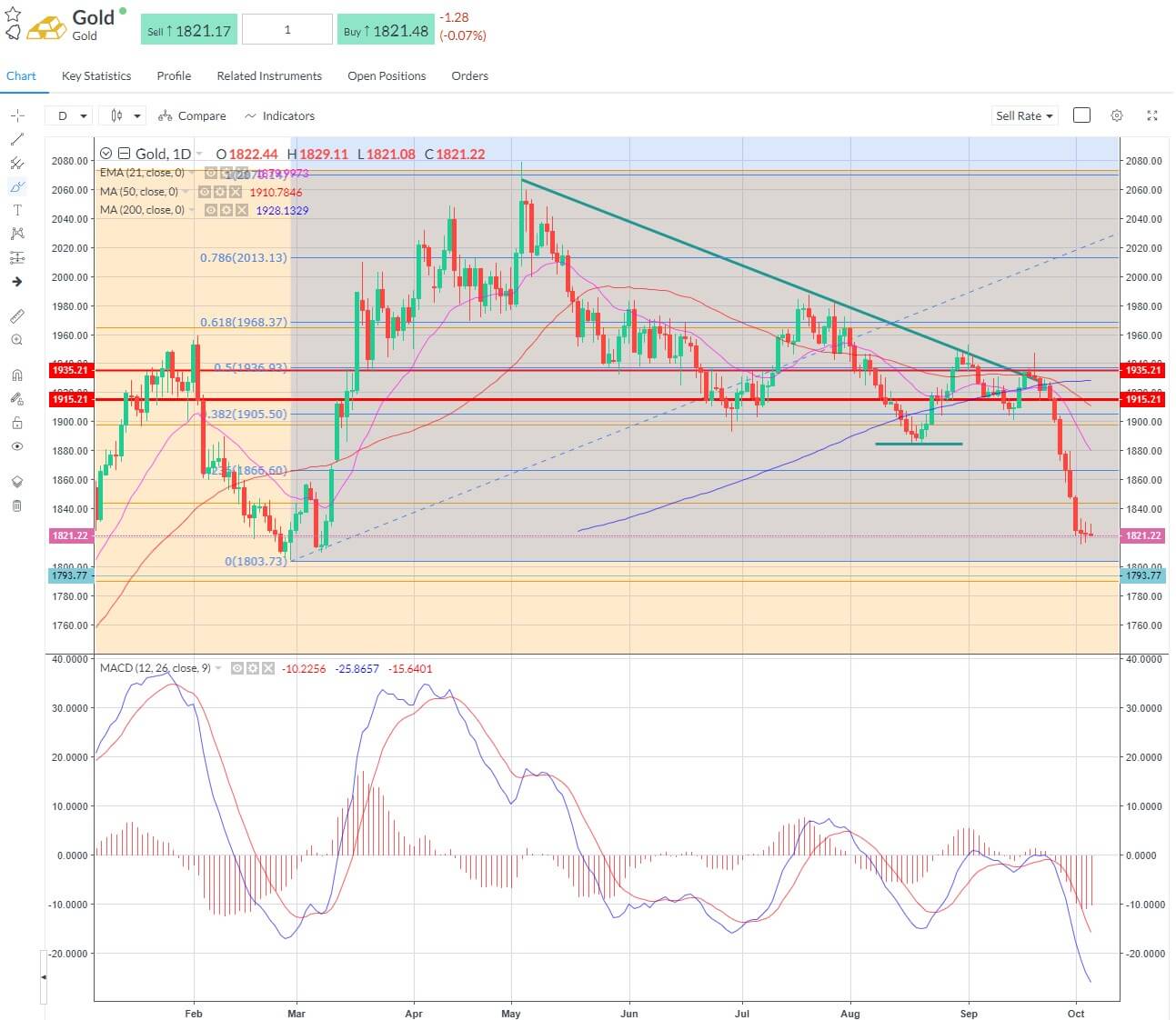The image size is (1176, 1020).
Task: Click the Compare symbols icon button
Action: click(191, 115)
